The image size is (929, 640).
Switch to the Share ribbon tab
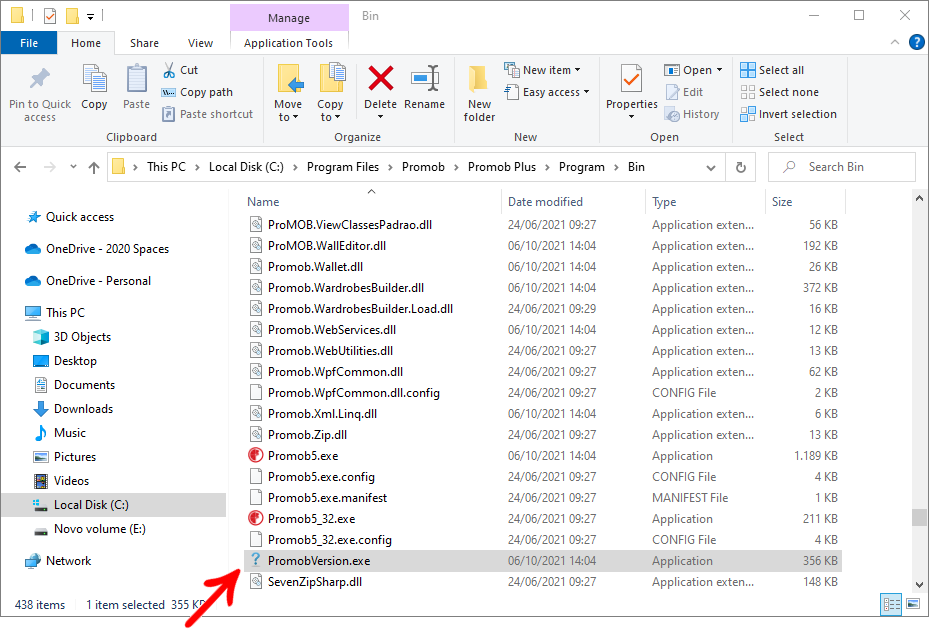pos(144,43)
